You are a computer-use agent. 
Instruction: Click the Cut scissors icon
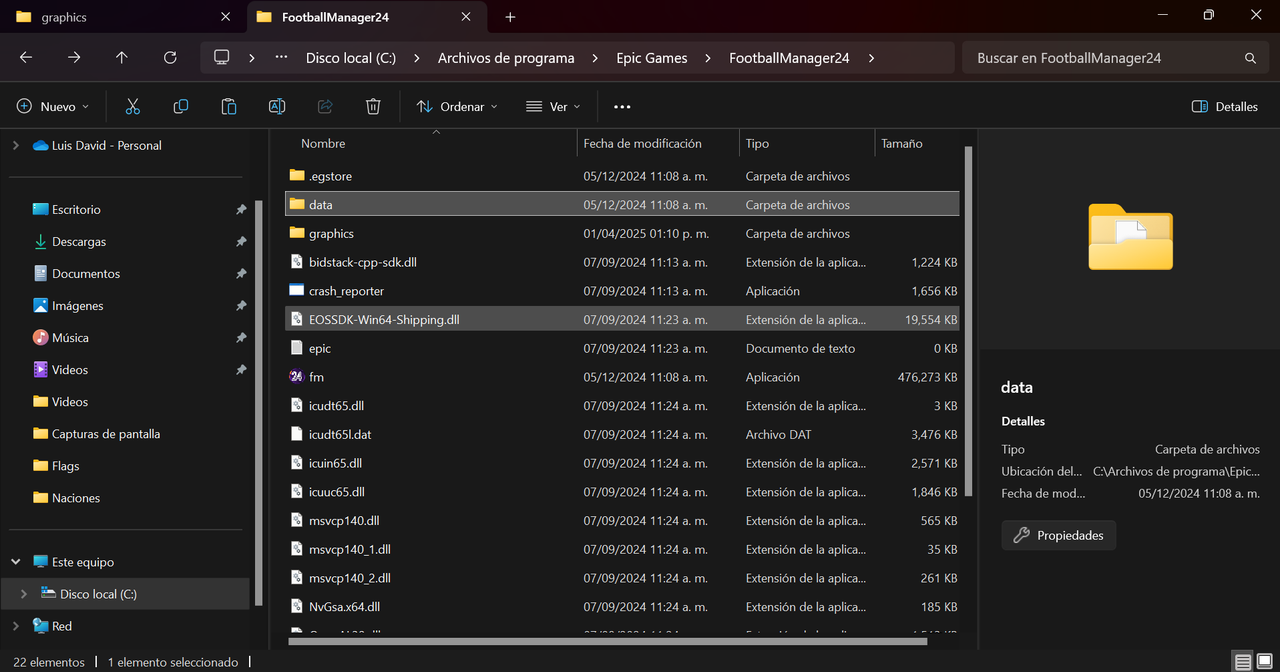[x=132, y=106]
